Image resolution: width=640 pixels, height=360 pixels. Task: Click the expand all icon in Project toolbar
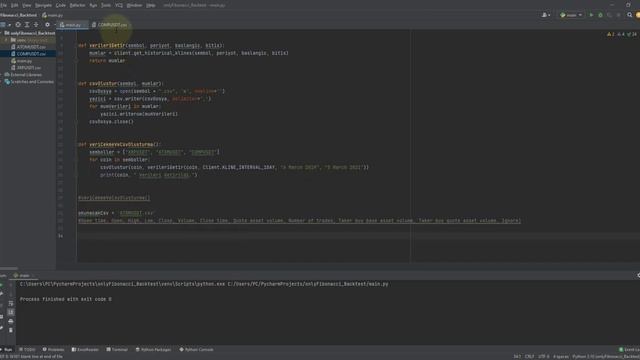tap(27, 25)
